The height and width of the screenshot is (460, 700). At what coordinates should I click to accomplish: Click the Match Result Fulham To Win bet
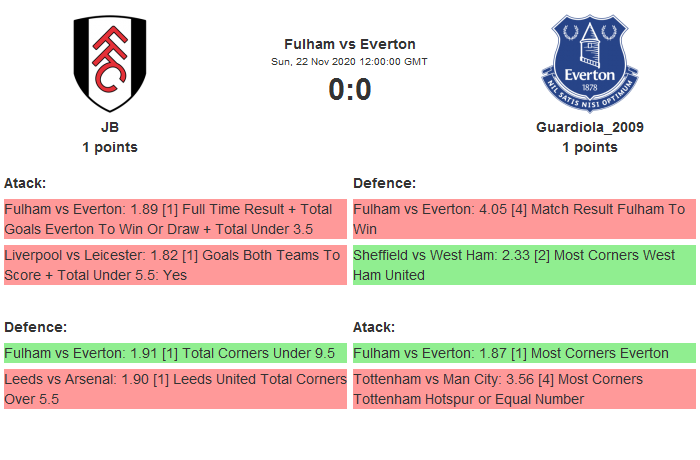click(x=524, y=219)
